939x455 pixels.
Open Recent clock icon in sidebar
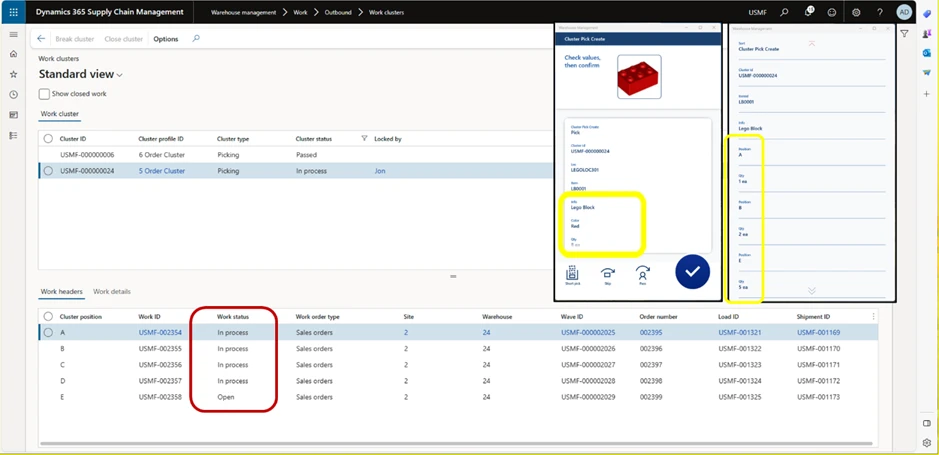(13, 95)
